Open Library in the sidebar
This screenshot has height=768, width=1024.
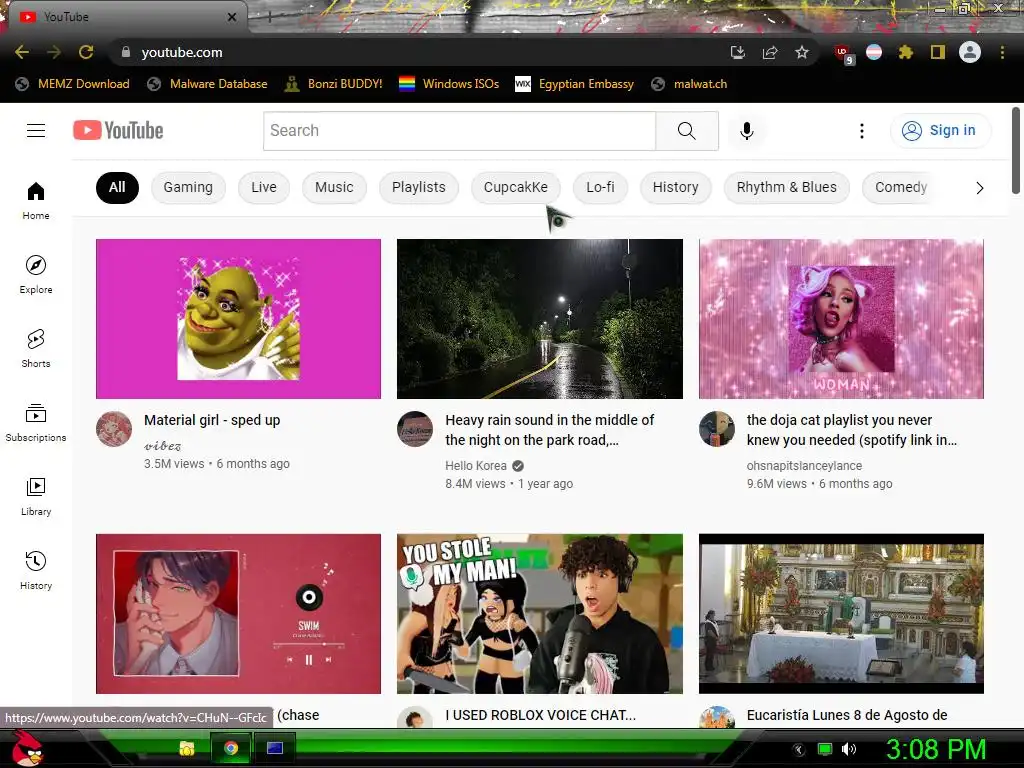[x=36, y=496]
